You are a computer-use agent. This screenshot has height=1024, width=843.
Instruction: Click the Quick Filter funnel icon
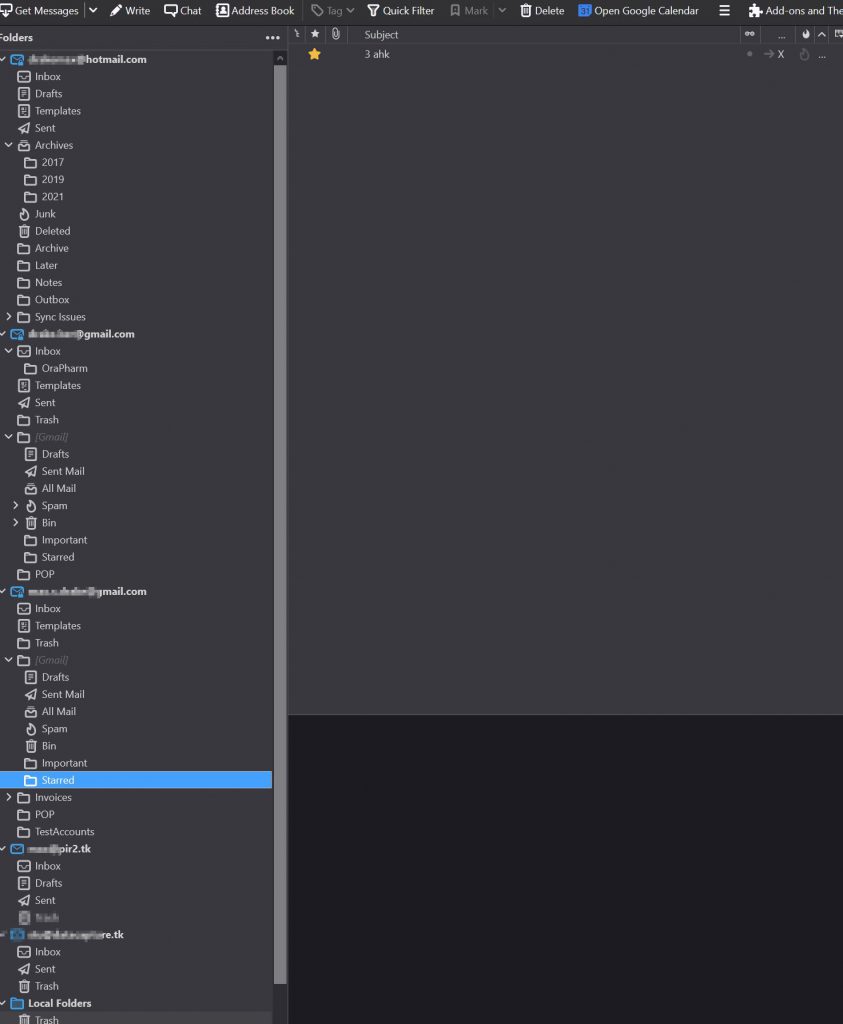[373, 11]
